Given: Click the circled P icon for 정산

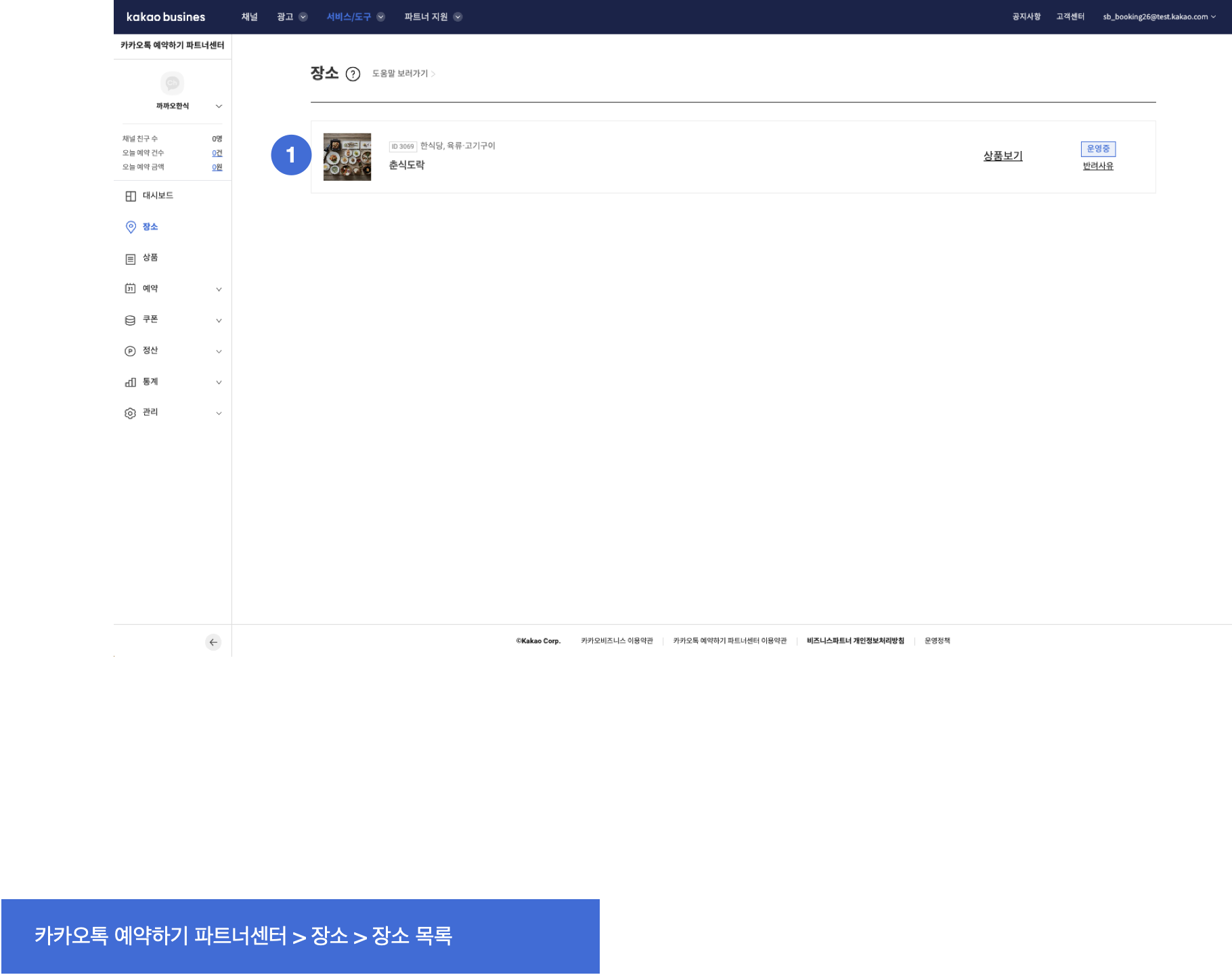Looking at the screenshot, I should pos(131,351).
